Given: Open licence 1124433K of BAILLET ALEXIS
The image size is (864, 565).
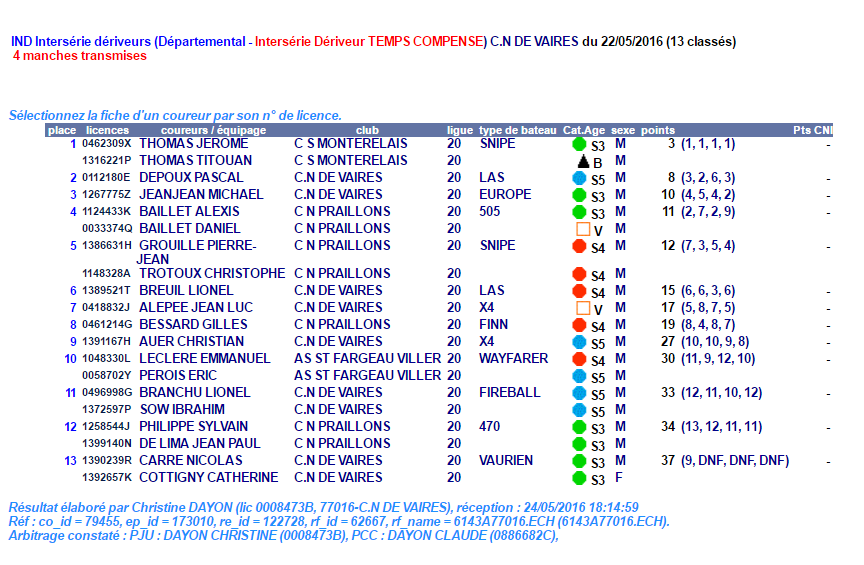Looking at the screenshot, I should click(107, 212).
